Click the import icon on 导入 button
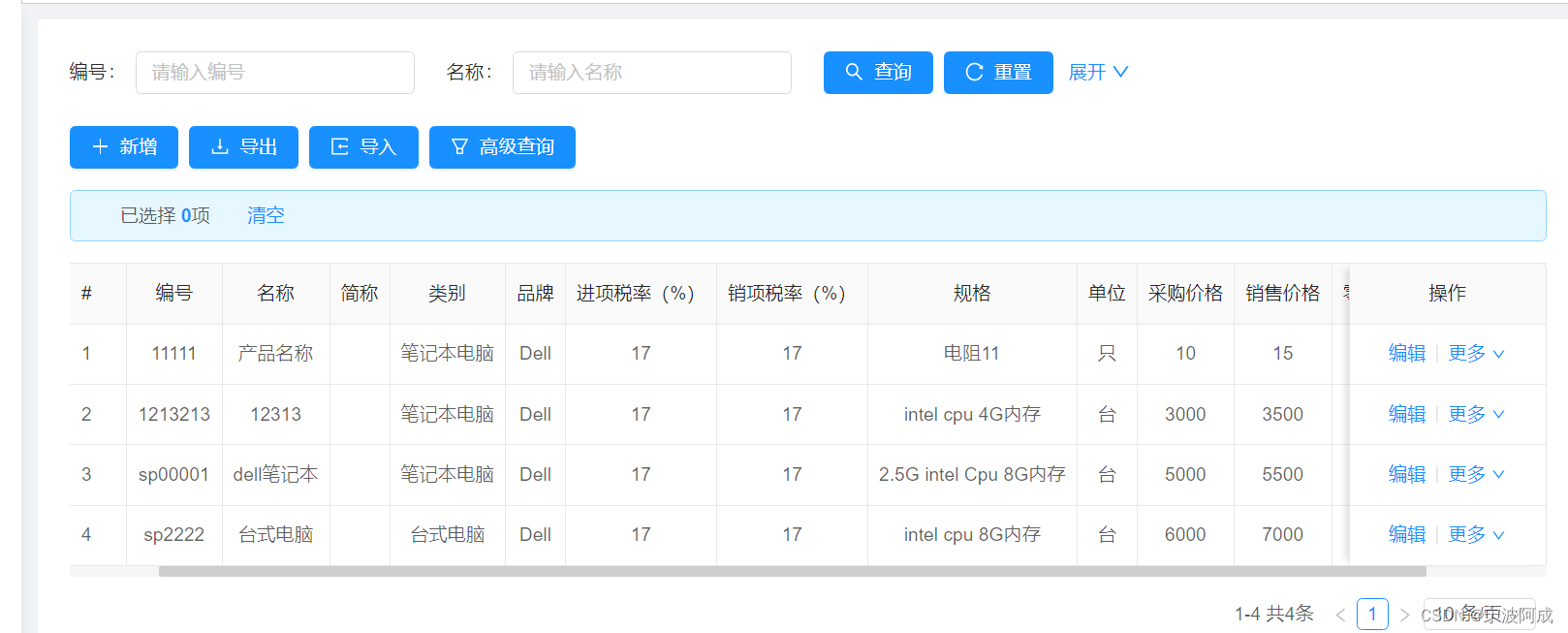The width and height of the screenshot is (1568, 633). pos(340,146)
